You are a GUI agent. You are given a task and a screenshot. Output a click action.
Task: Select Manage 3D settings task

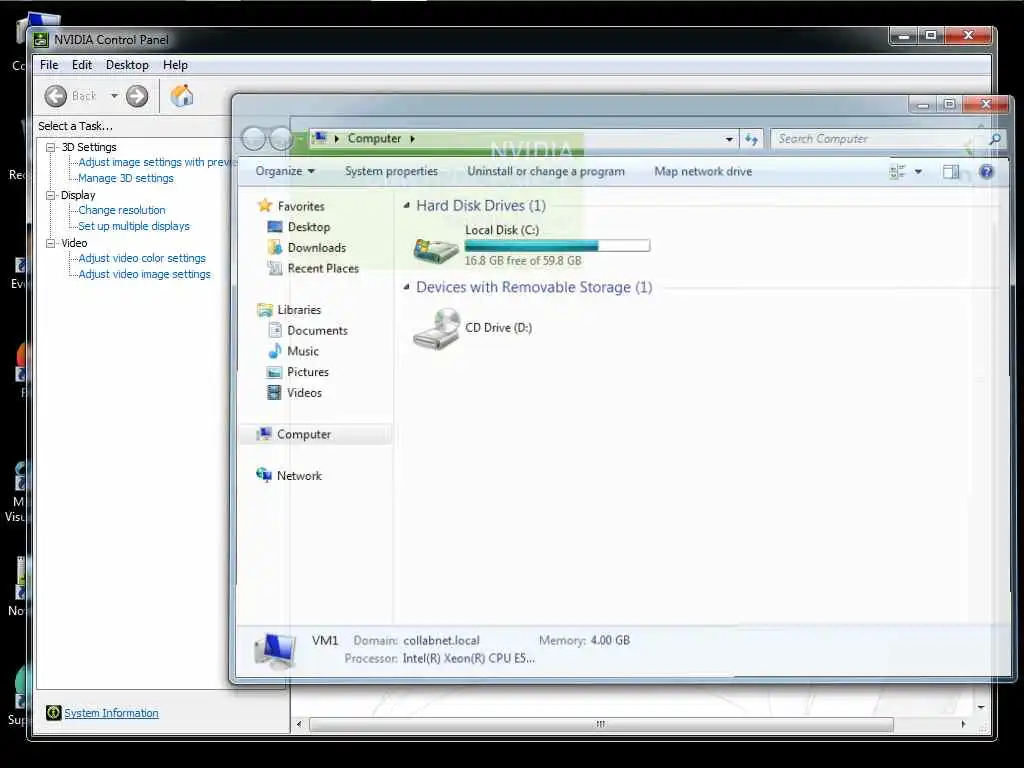click(126, 178)
